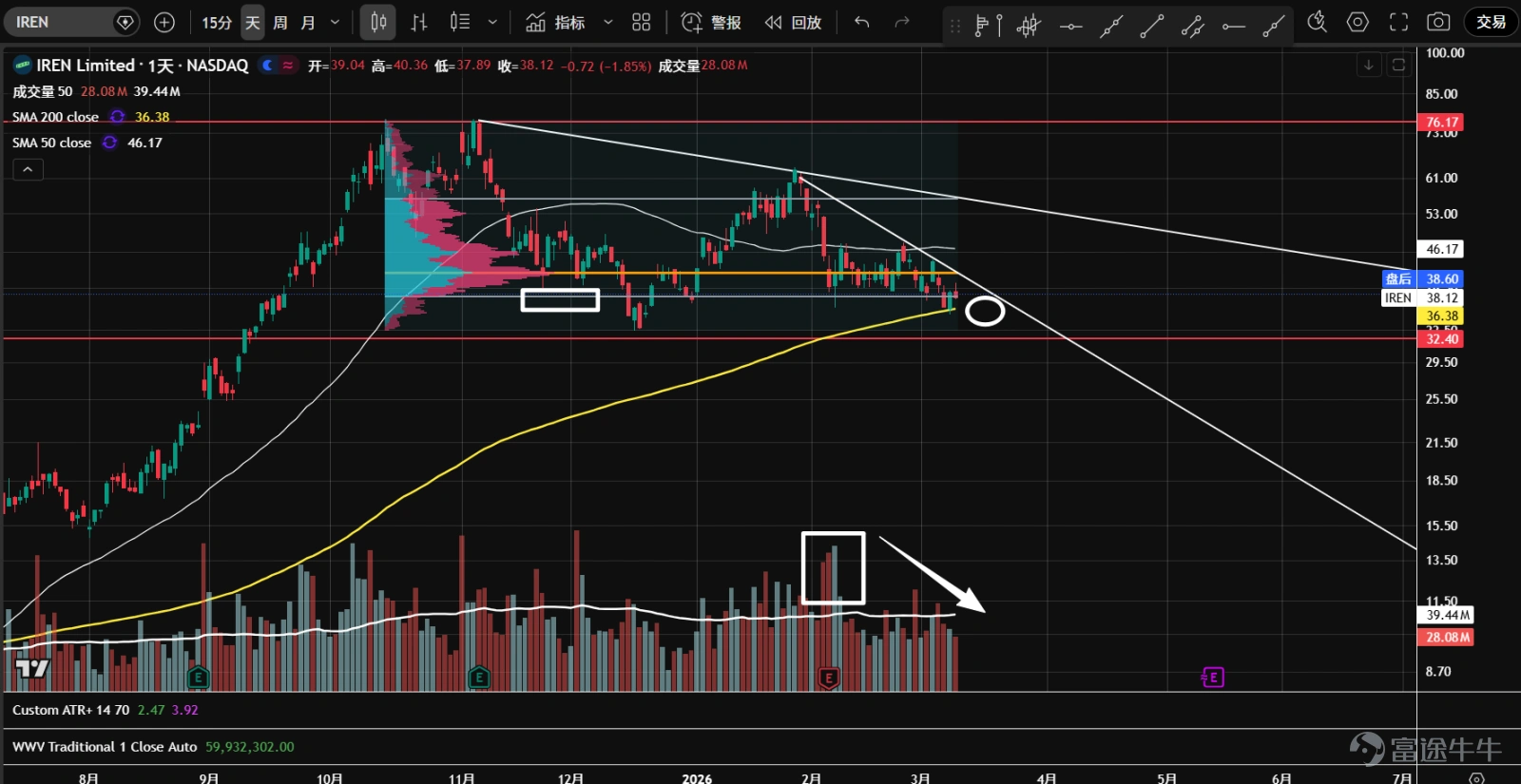Click the 28.08M volume axis label
Viewport: 1521px width, 784px height.
coord(1446,637)
